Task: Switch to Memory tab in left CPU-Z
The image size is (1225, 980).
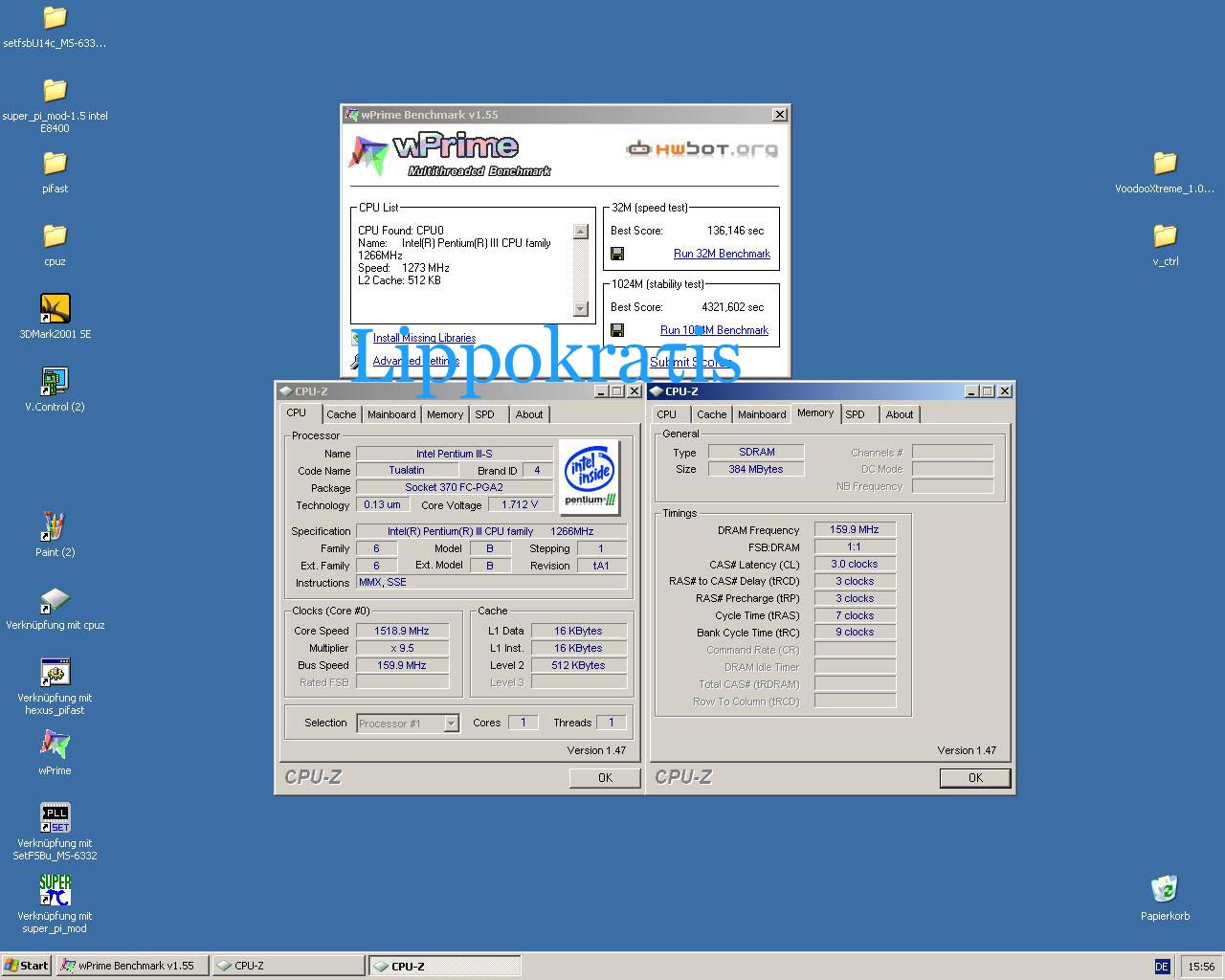Action: [x=445, y=414]
